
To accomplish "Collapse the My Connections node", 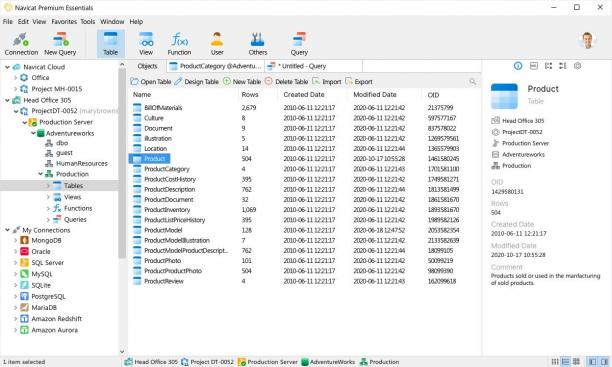I will [x=7, y=230].
